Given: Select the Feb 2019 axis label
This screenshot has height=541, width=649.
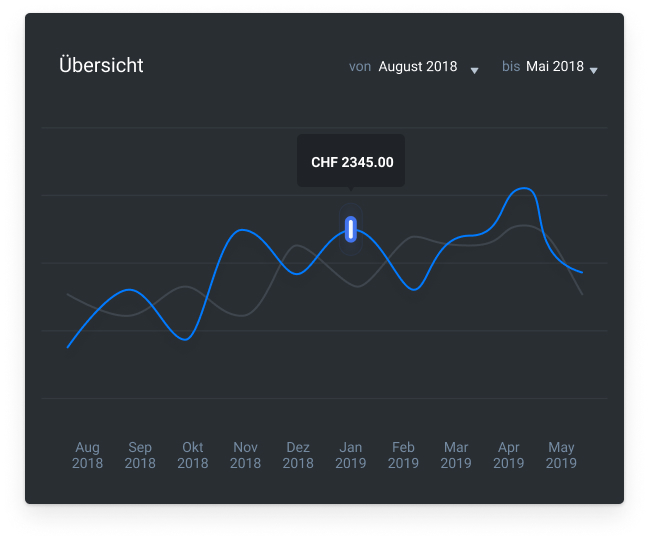Looking at the screenshot, I should tap(403, 455).
